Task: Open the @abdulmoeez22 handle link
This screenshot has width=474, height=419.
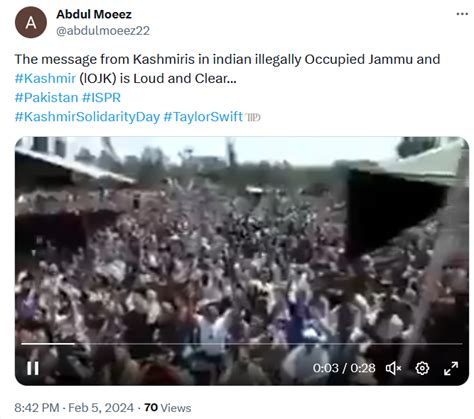Action: [x=103, y=31]
